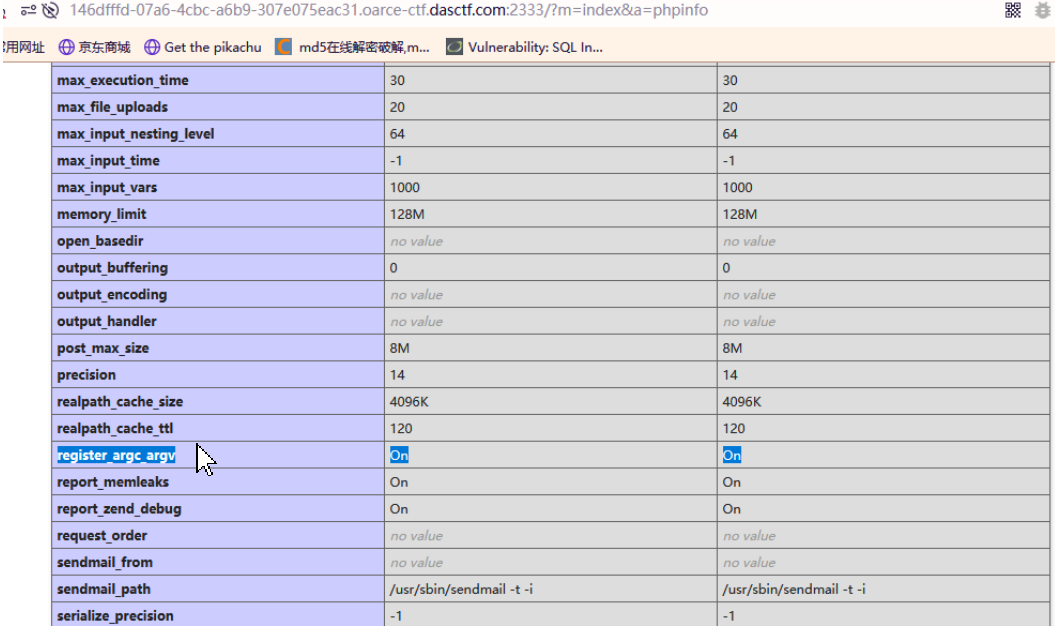1055x629 pixels.
Task: Click the open_basedir directive name
Action: click(100, 241)
